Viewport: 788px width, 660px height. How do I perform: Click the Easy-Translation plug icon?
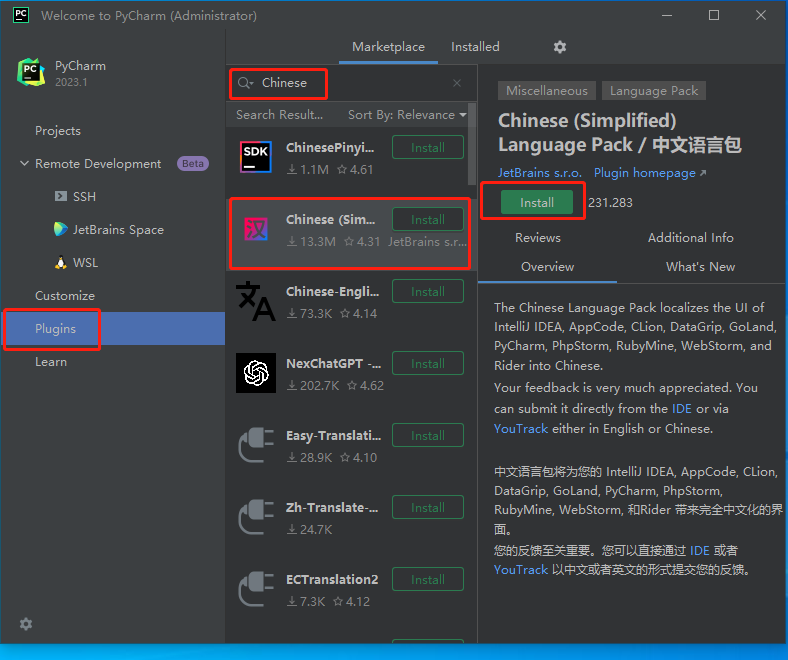256,445
